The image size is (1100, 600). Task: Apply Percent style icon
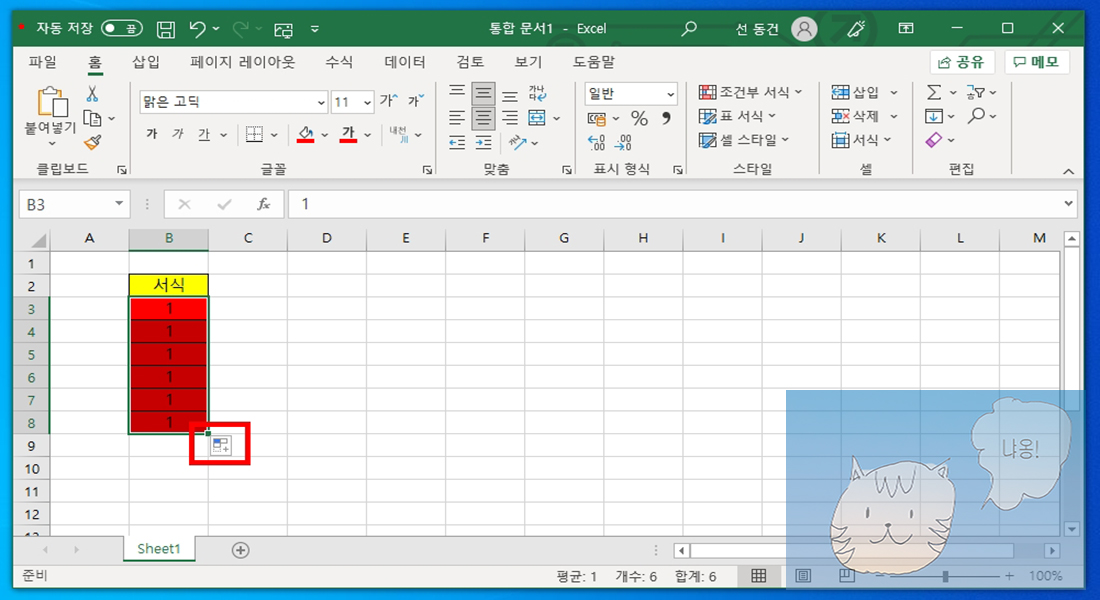point(639,119)
